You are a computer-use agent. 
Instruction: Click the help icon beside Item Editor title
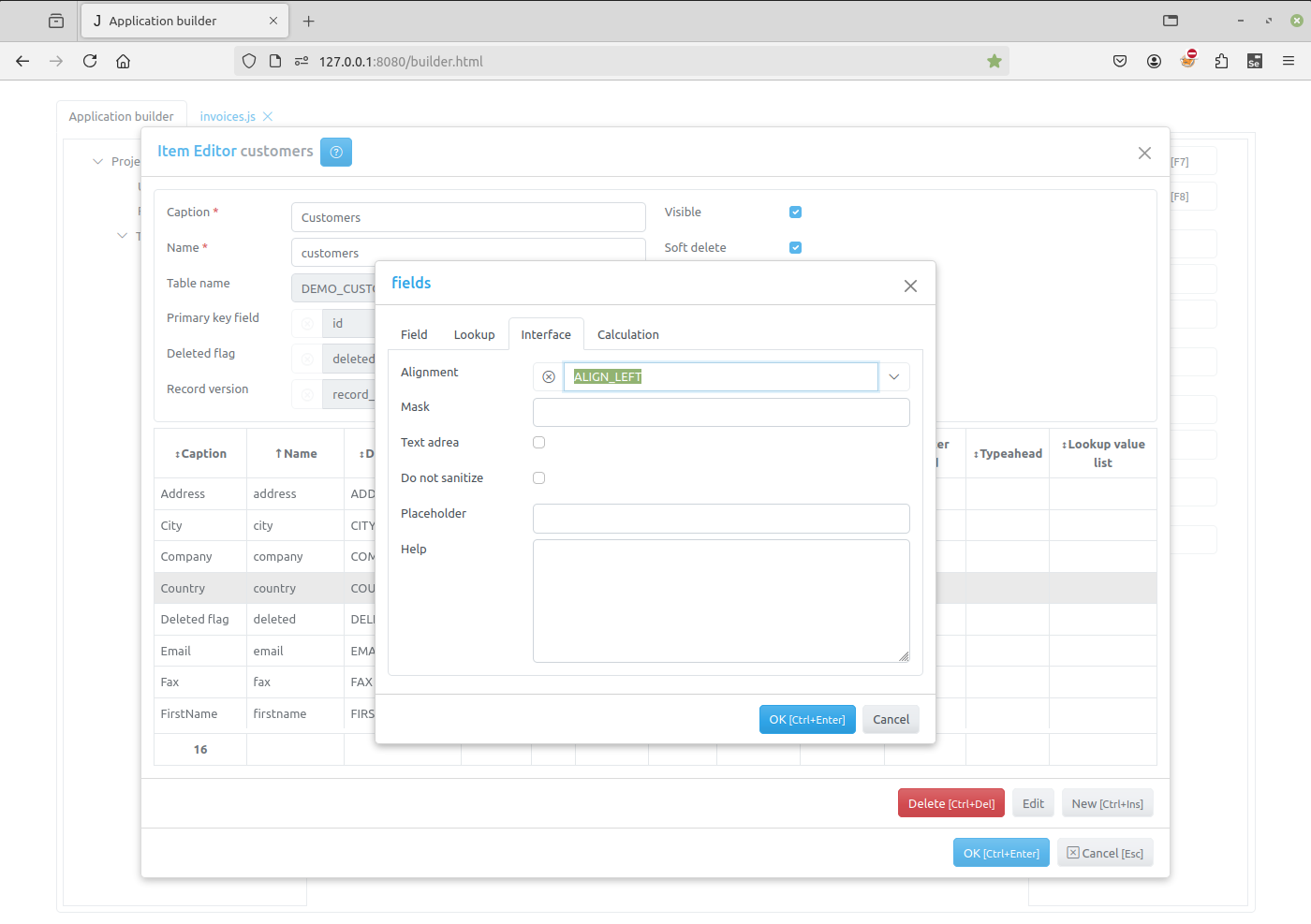click(x=335, y=152)
